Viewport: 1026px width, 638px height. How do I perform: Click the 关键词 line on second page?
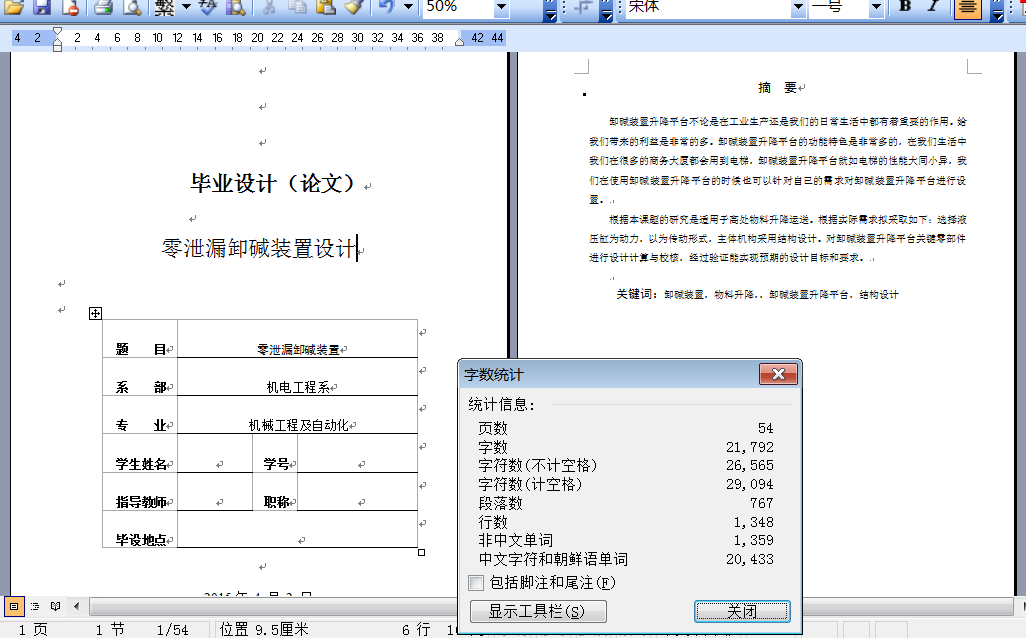pos(757,294)
